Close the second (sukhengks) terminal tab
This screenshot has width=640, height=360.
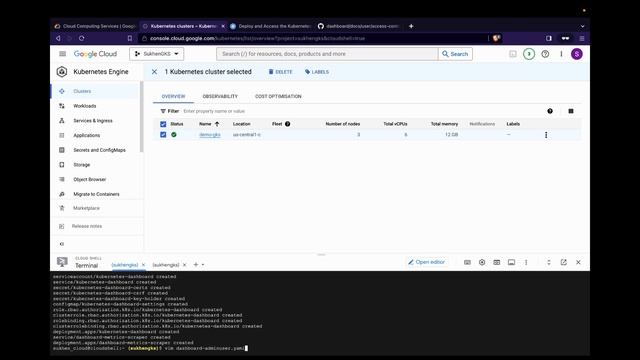(184, 265)
